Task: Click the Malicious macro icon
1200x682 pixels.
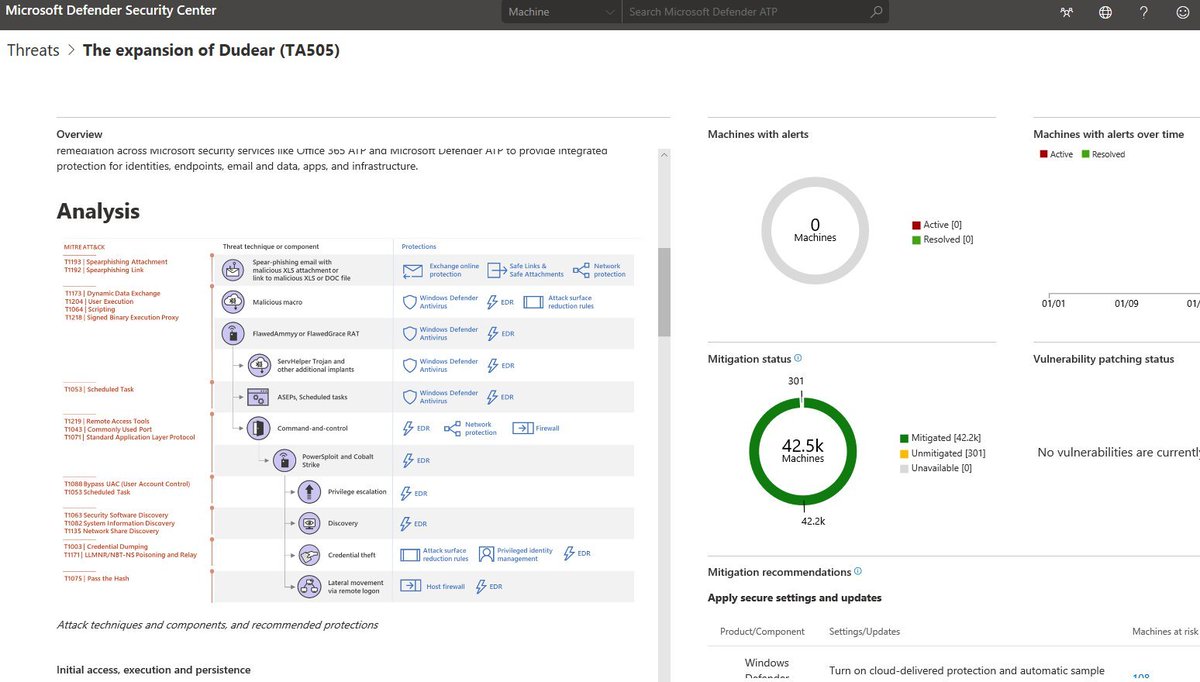Action: (x=233, y=302)
